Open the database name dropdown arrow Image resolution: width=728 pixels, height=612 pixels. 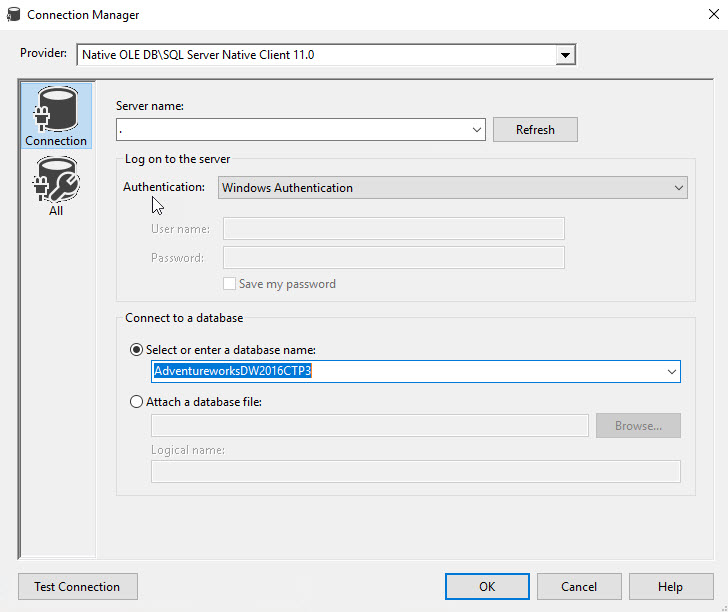(x=671, y=372)
